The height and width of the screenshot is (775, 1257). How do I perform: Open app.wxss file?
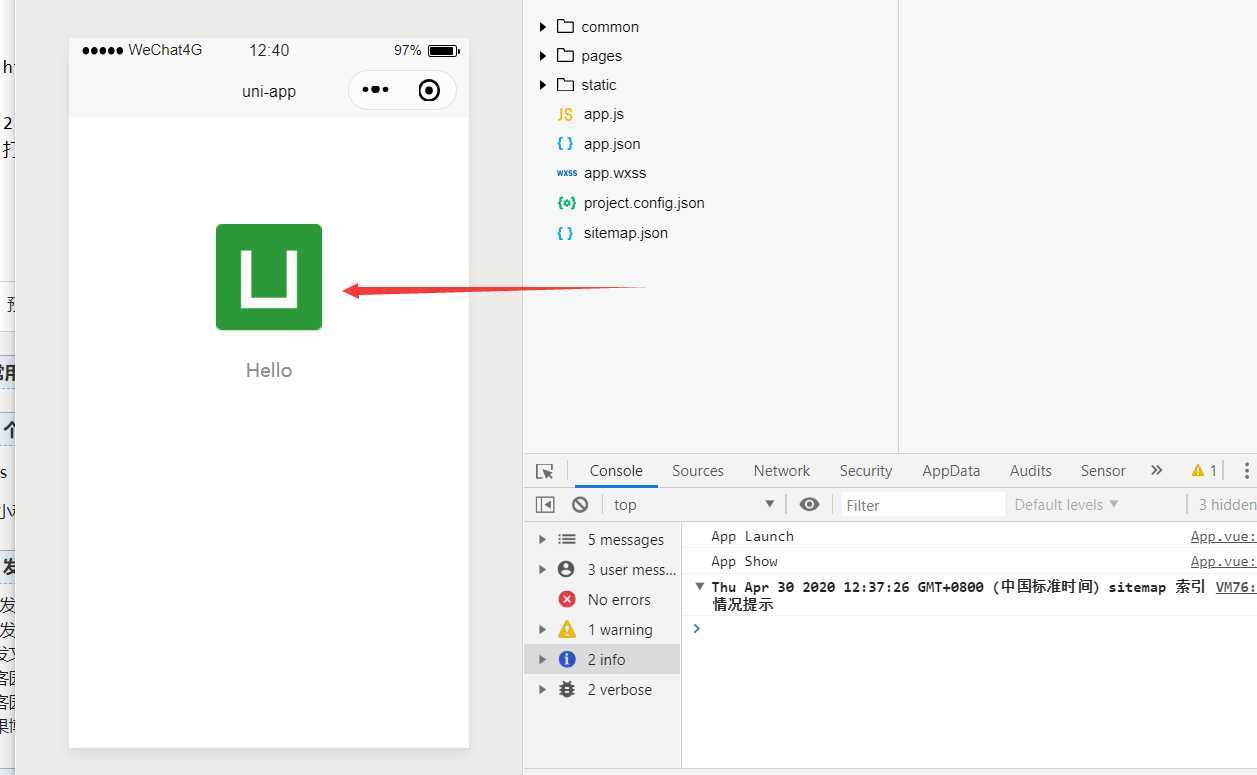[x=615, y=173]
